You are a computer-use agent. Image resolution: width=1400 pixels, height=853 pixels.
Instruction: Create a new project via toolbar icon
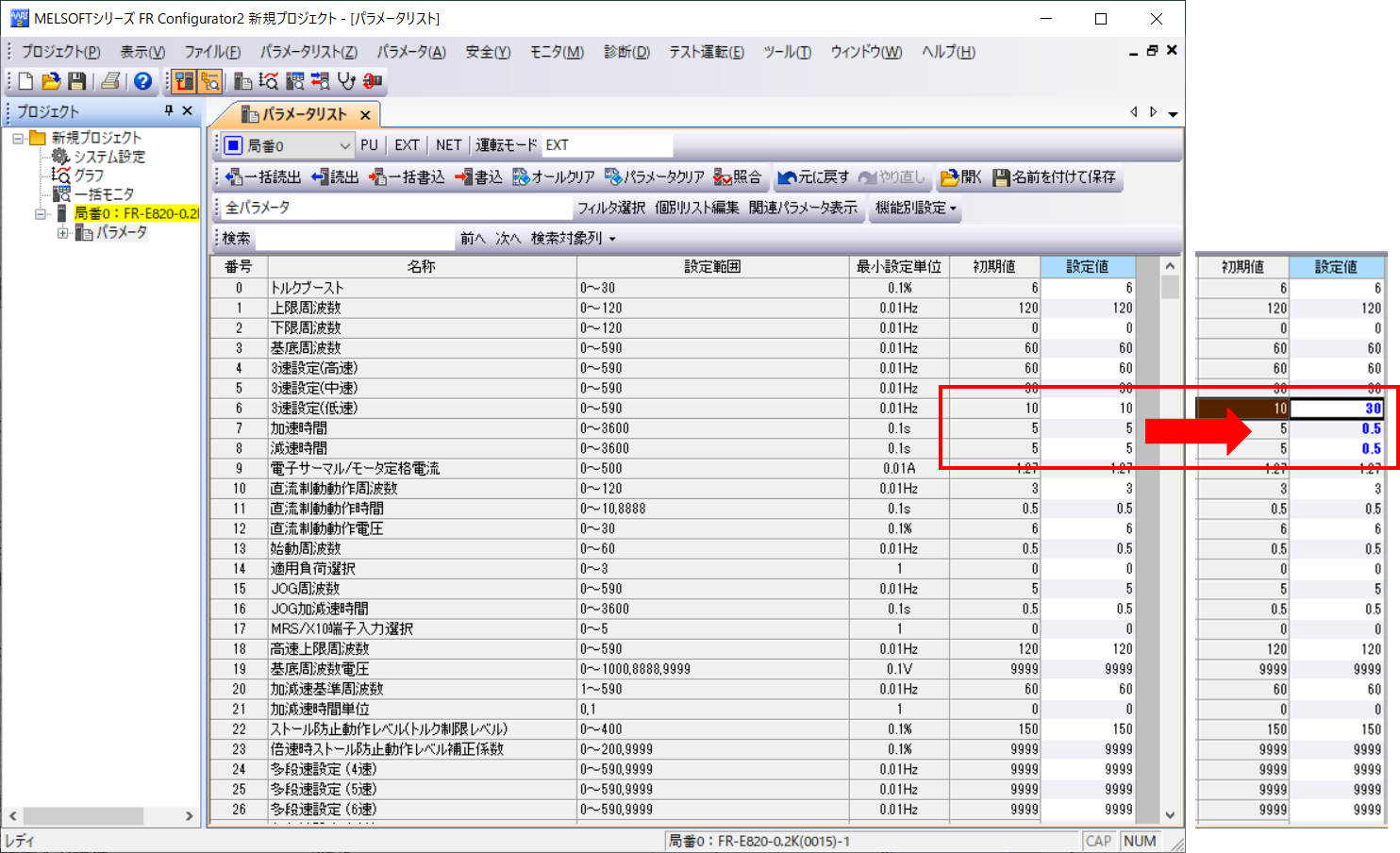coord(25,81)
